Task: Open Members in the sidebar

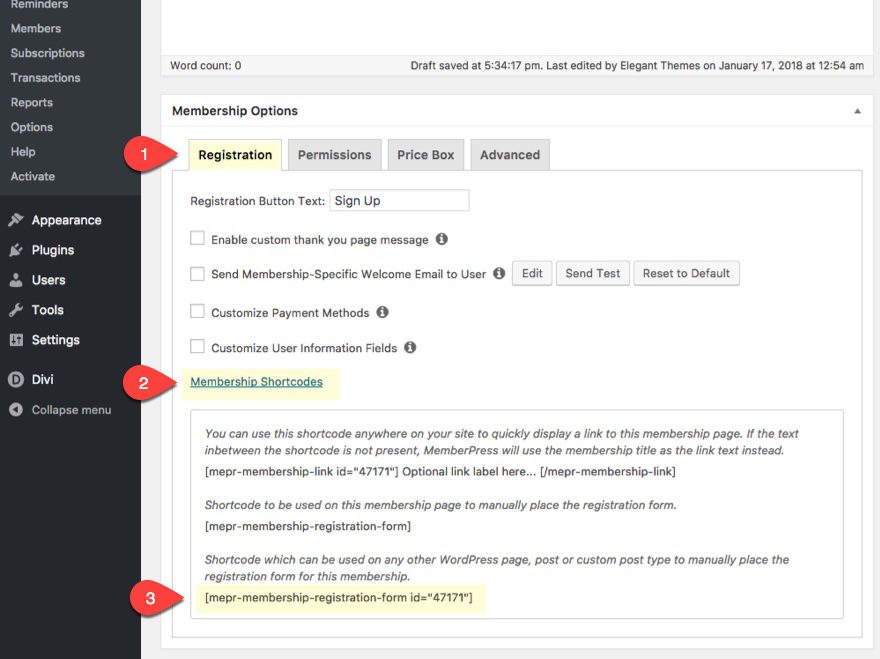Action: [x=36, y=28]
